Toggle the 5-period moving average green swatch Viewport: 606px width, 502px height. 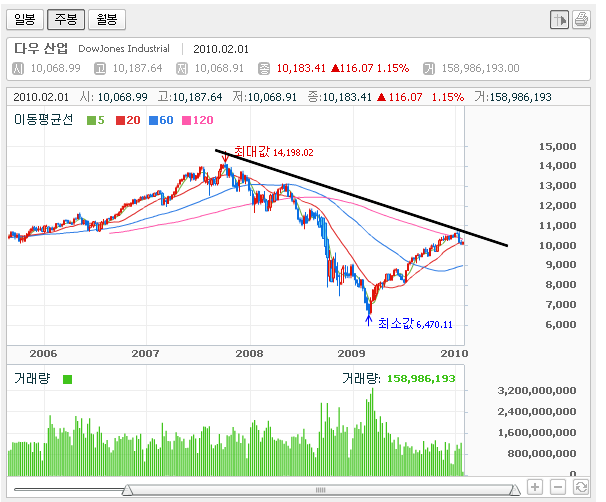(x=91, y=121)
